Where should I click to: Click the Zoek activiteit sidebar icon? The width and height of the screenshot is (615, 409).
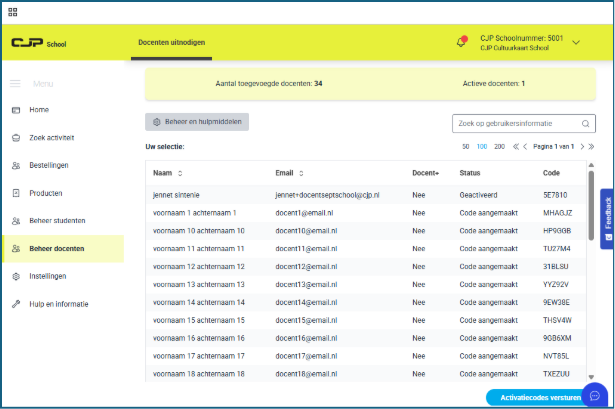[x=16, y=138]
